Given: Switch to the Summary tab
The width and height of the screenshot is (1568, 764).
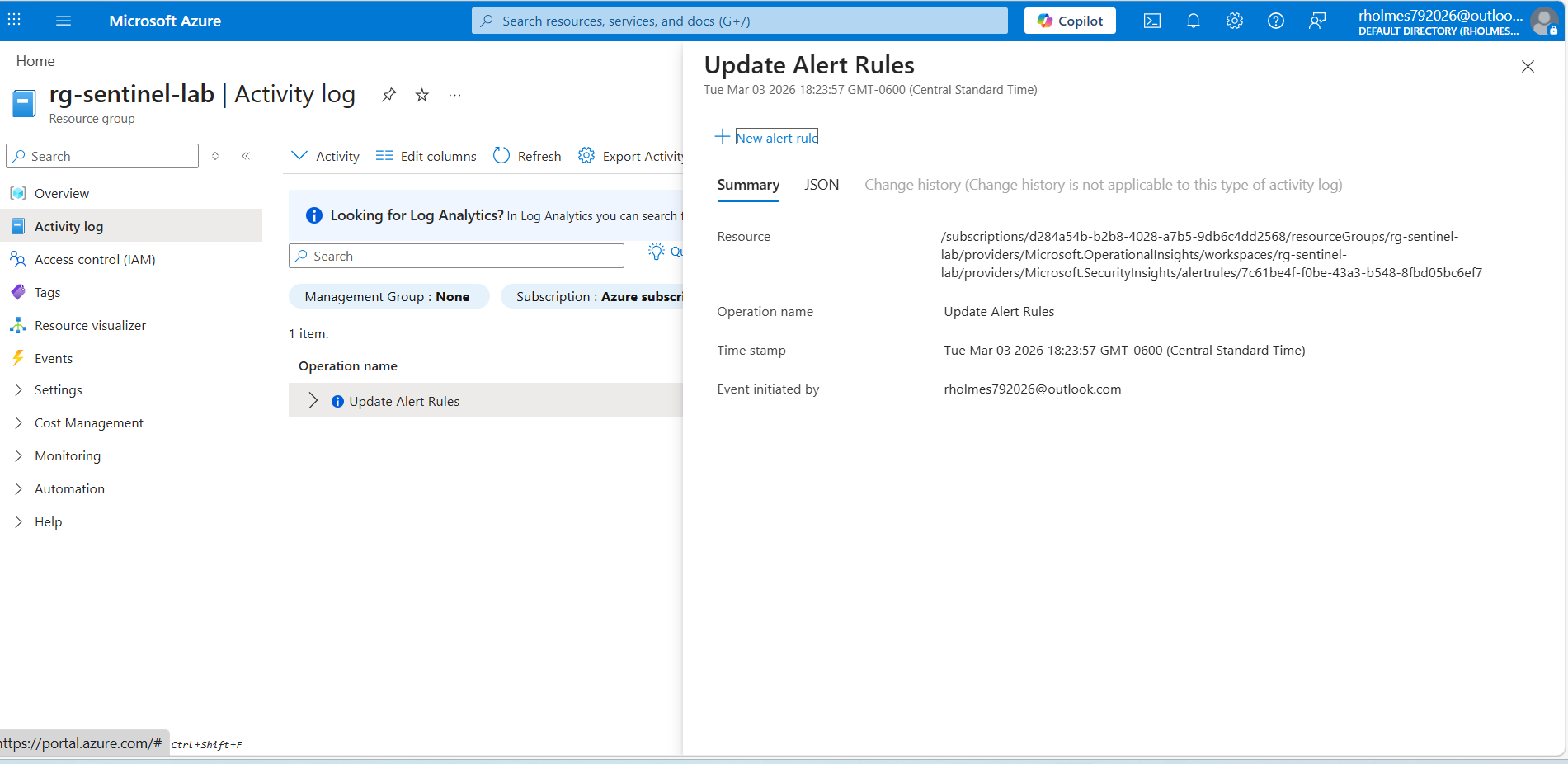Looking at the screenshot, I should [x=748, y=185].
